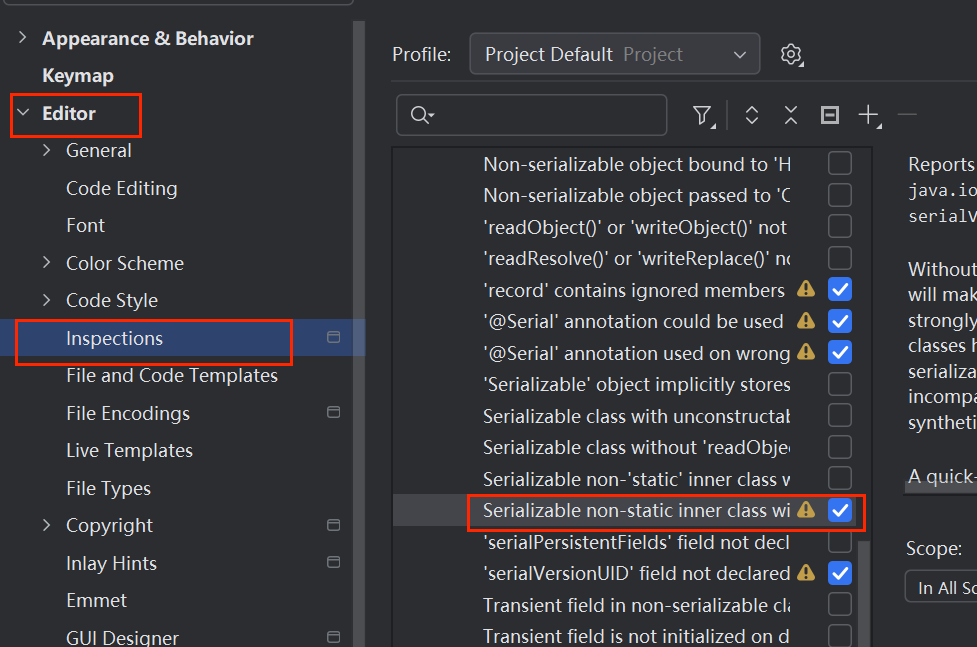Expand General settings chevron
This screenshot has height=647, width=977.
click(x=47, y=150)
